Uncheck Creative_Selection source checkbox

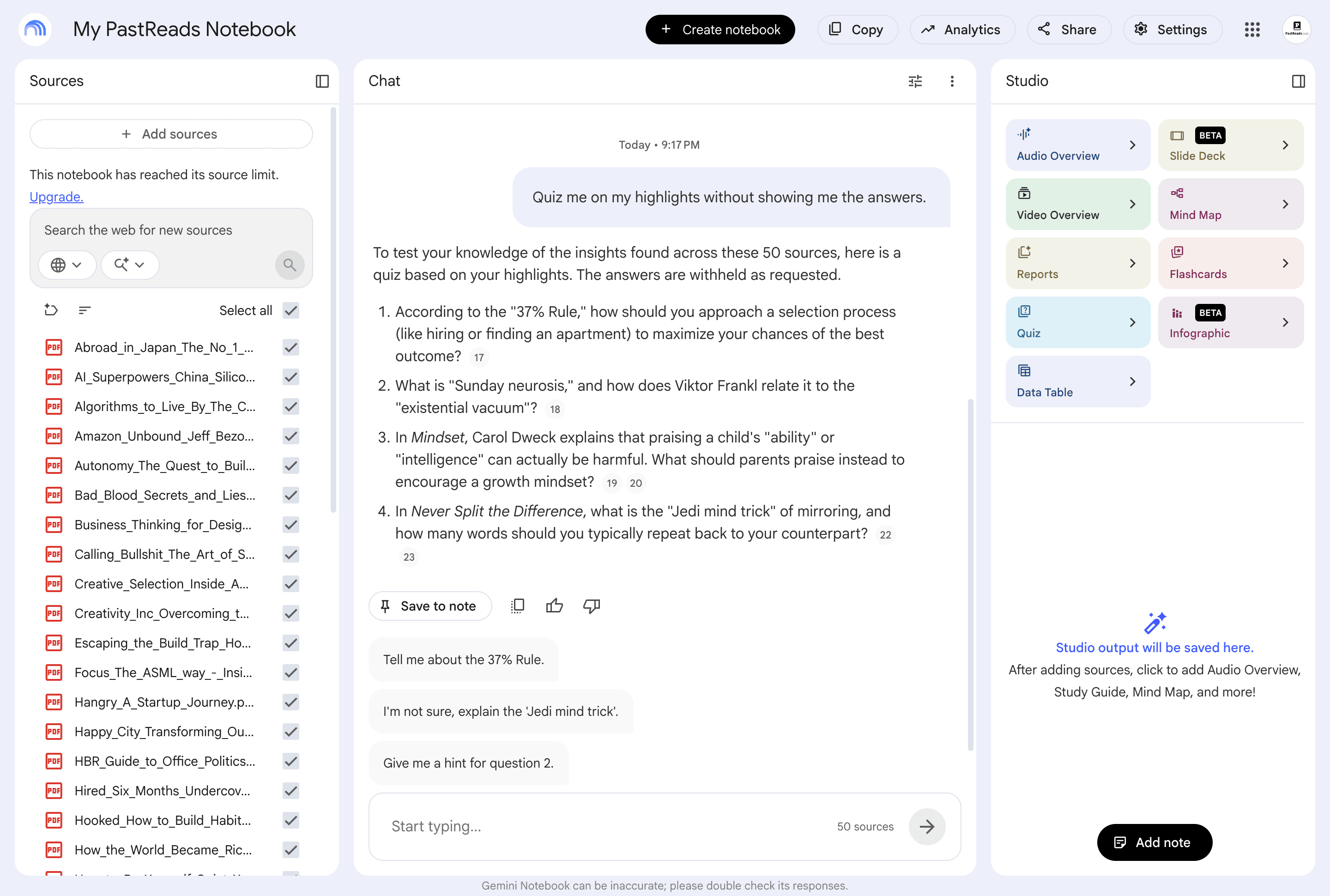coord(291,583)
